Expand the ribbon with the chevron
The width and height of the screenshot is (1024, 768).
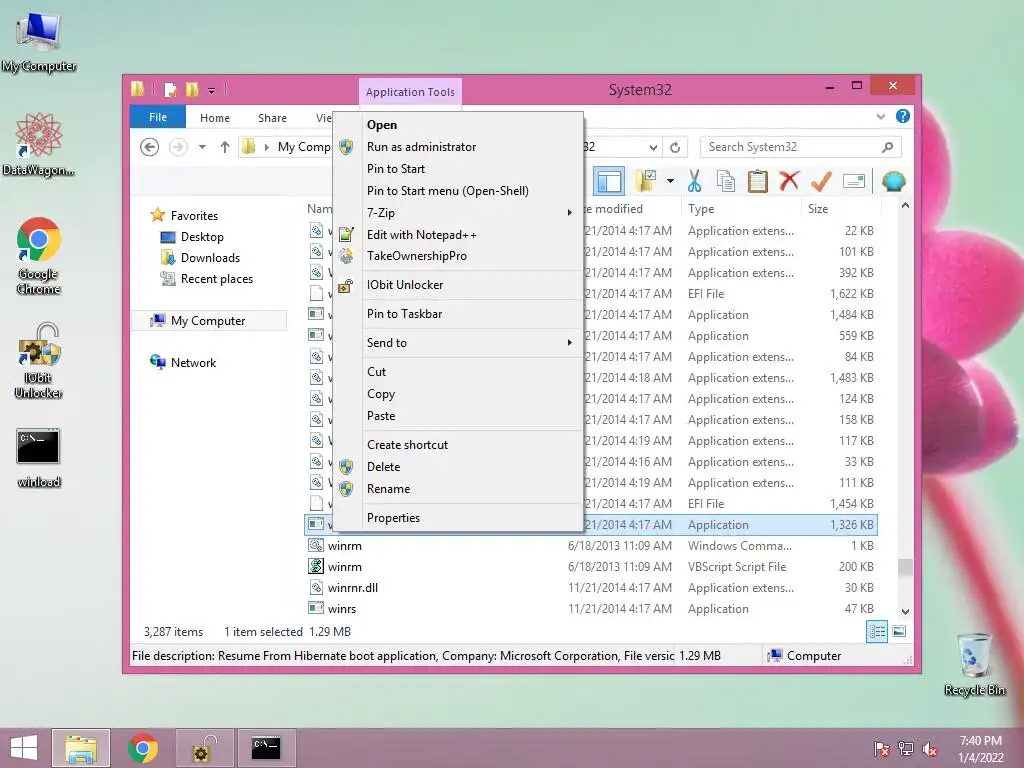pyautogui.click(x=880, y=117)
